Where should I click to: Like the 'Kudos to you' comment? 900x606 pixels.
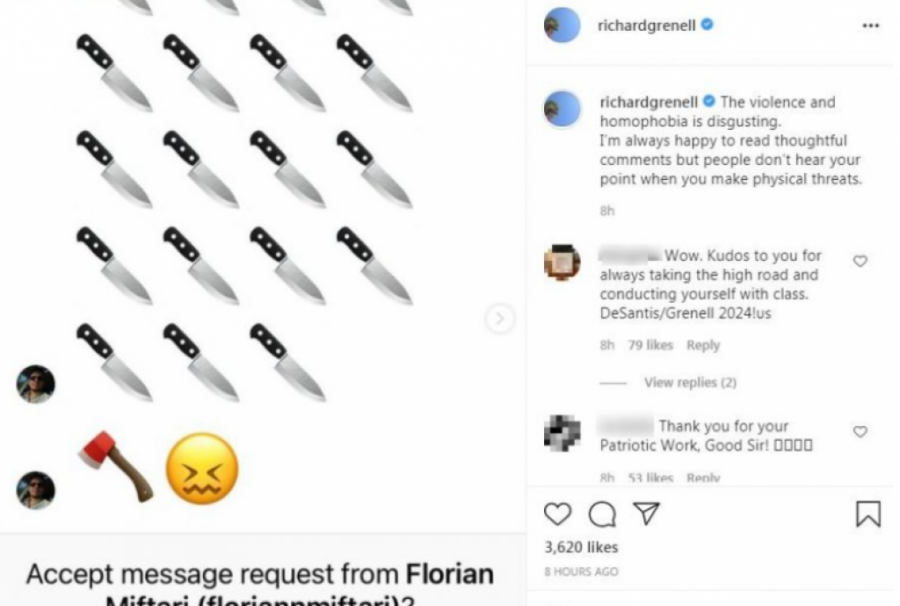(859, 261)
